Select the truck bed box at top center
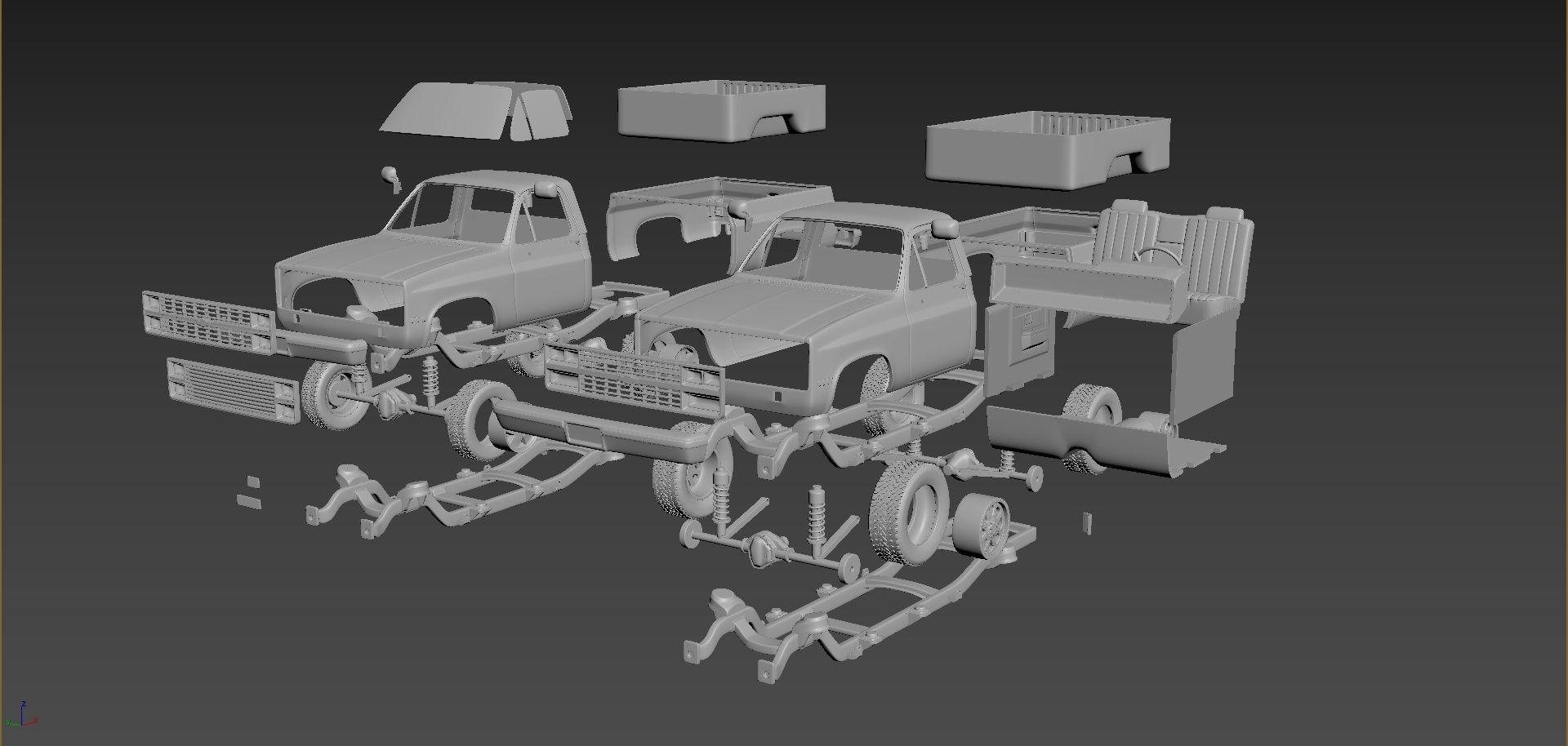This screenshot has height=746, width=1568. click(x=722, y=112)
